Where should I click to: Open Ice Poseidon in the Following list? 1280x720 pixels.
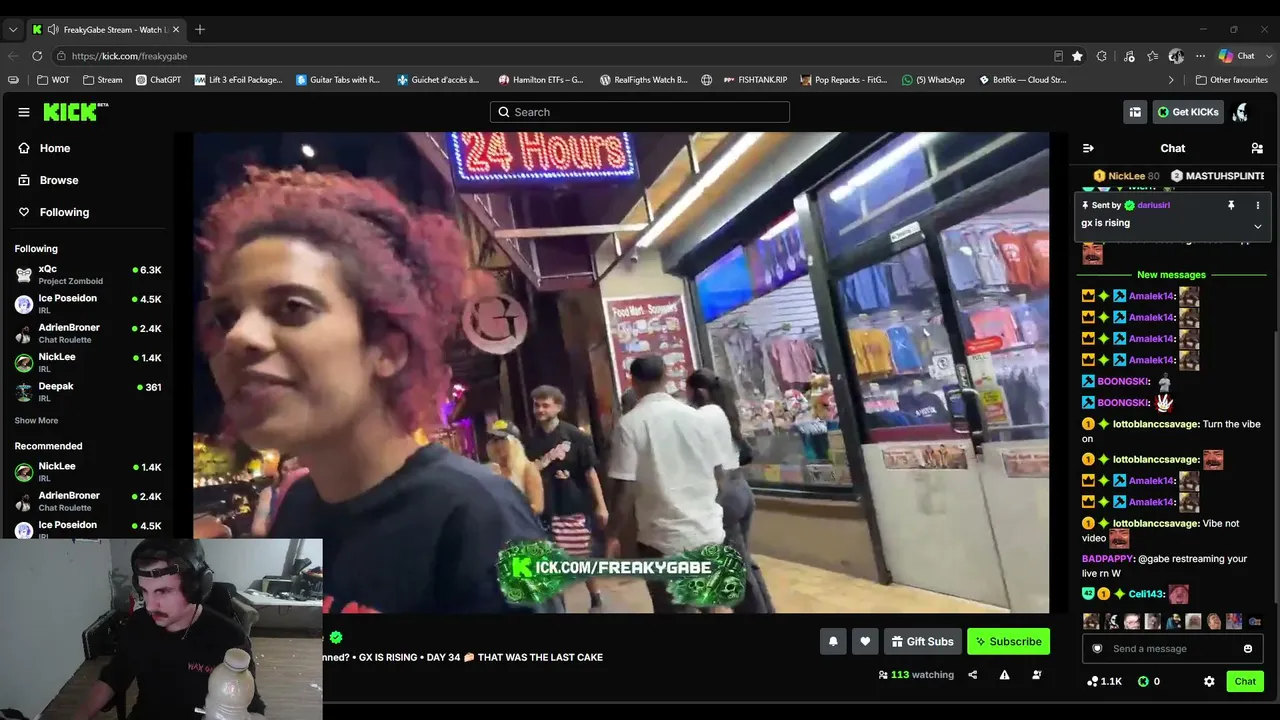tap(87, 304)
